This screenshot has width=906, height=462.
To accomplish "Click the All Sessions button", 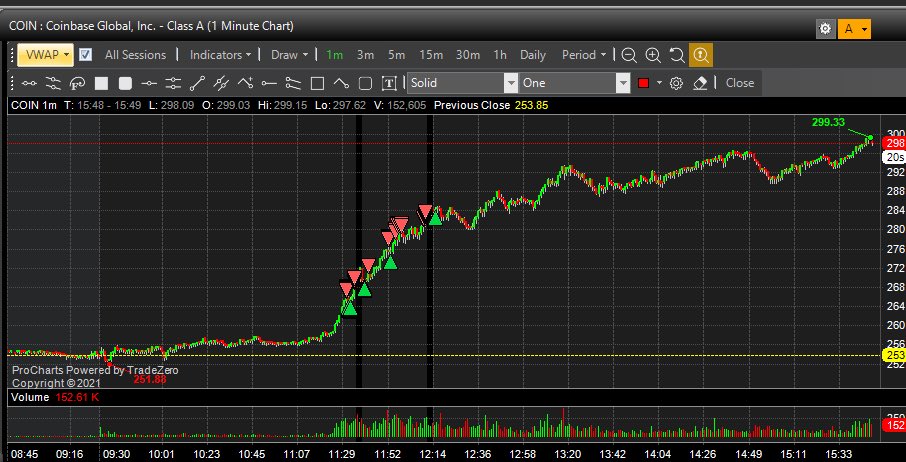I will [135, 55].
